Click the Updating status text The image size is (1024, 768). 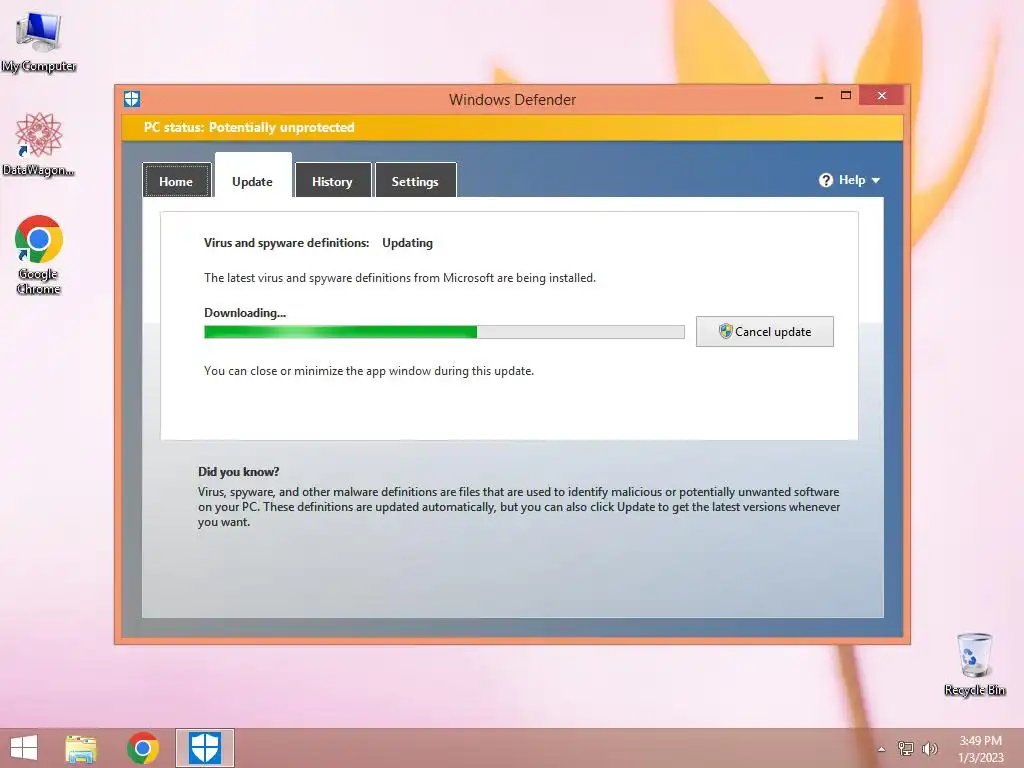408,243
